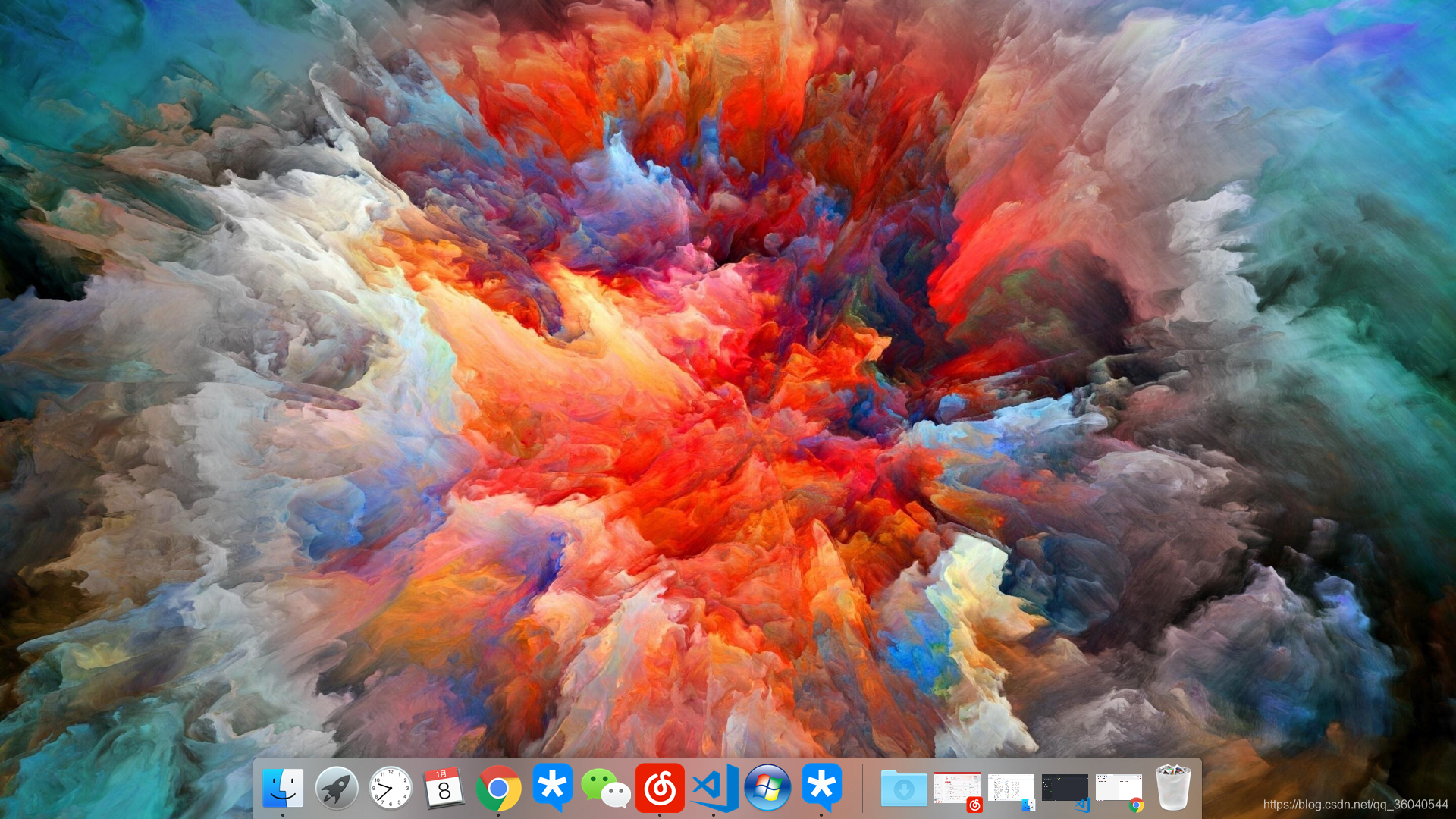Switch to Google Chrome in dock

pyautogui.click(x=498, y=788)
